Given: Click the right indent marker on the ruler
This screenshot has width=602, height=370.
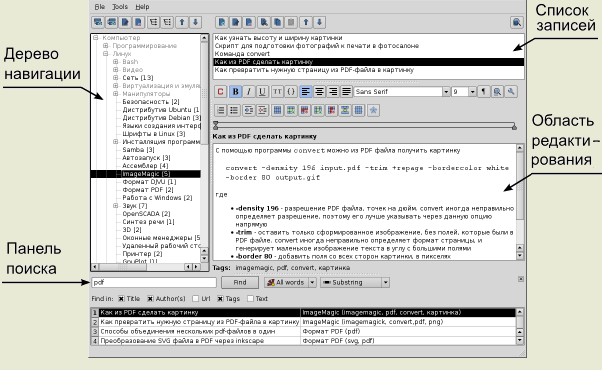Looking at the screenshot, I should (x=514, y=127).
